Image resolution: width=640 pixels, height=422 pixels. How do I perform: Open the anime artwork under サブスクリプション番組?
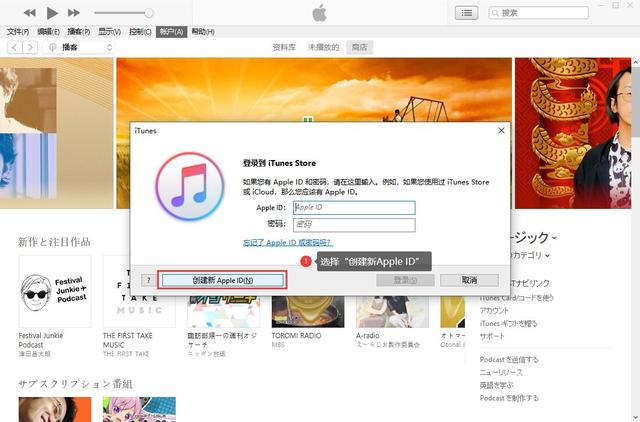139,409
